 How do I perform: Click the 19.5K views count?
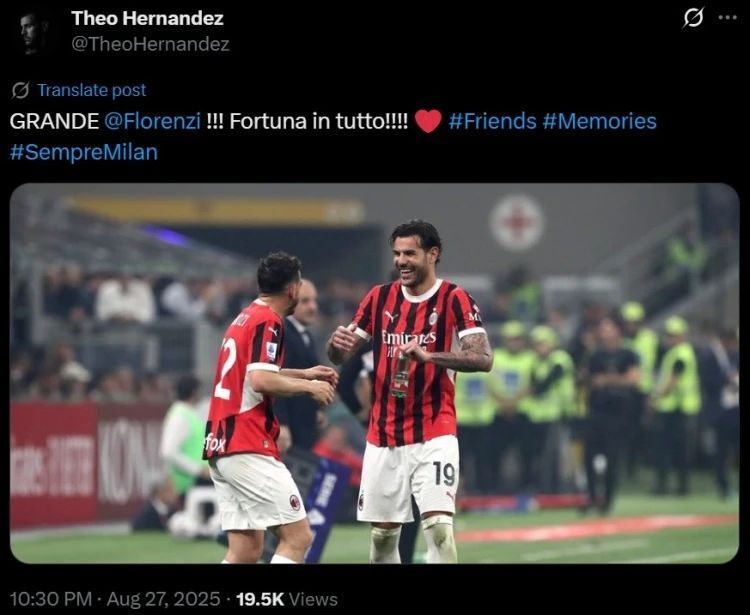(260, 599)
